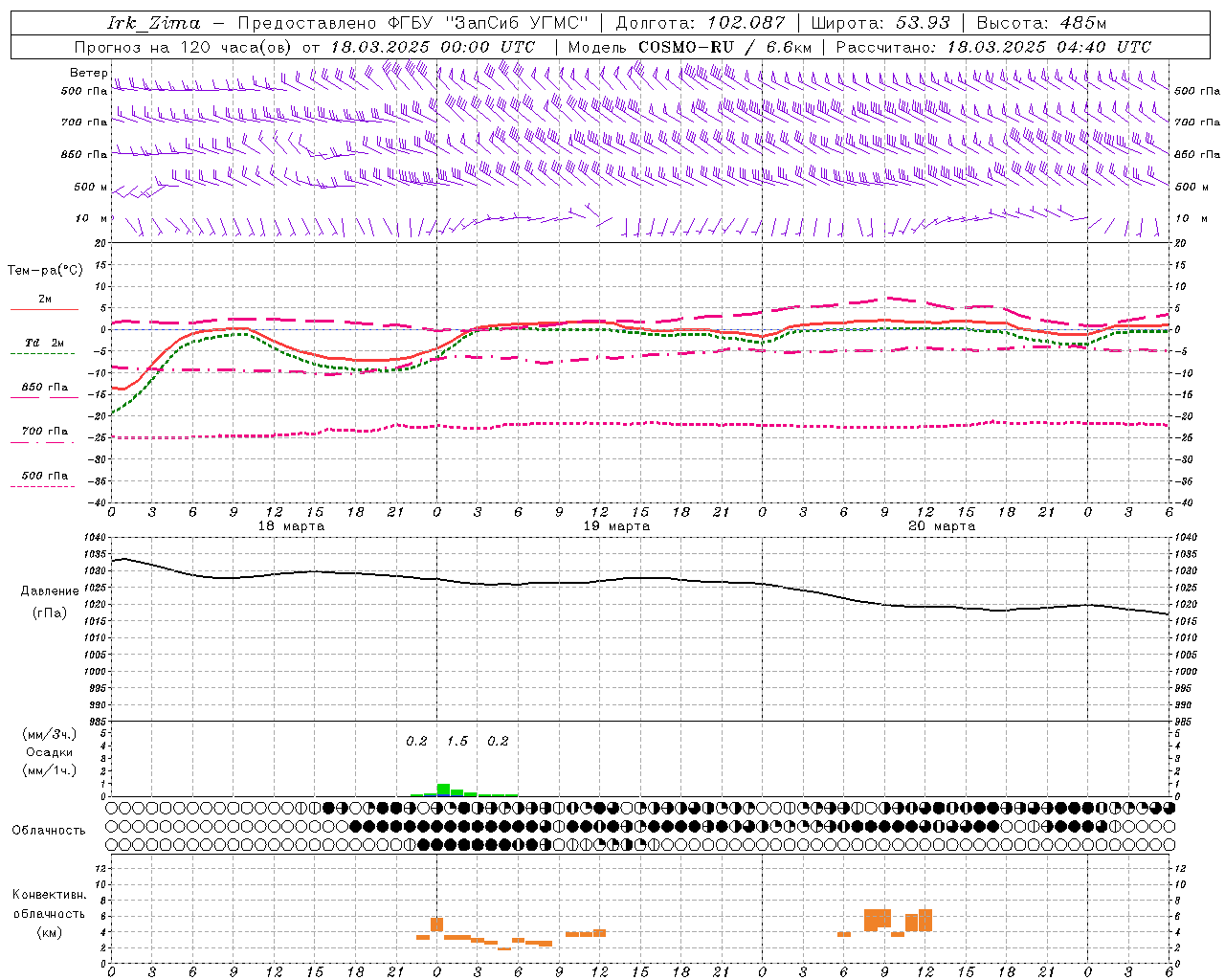Select the "Долгота: 102.087" header value
The width and height of the screenshot is (1225, 980).
701,23
